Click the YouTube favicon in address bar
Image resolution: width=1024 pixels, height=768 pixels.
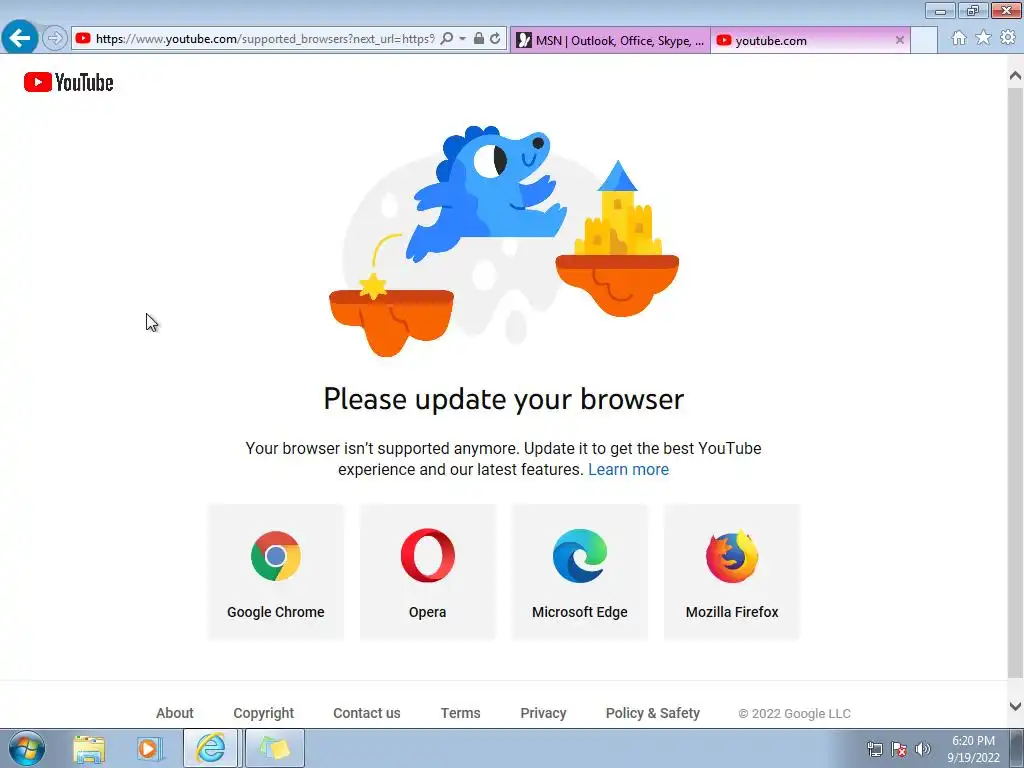pyautogui.click(x=83, y=39)
